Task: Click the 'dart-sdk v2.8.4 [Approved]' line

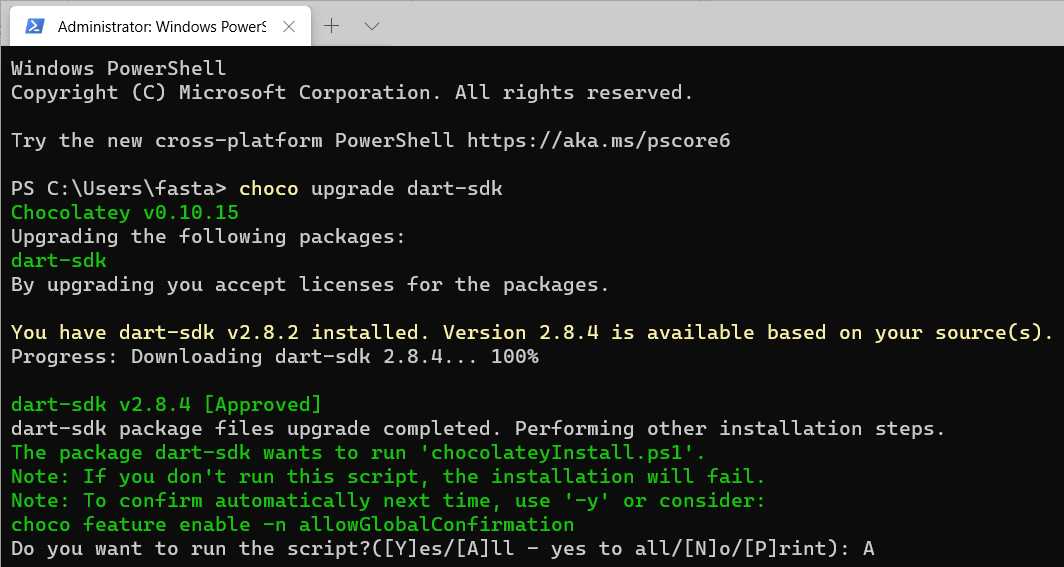Action: (166, 405)
